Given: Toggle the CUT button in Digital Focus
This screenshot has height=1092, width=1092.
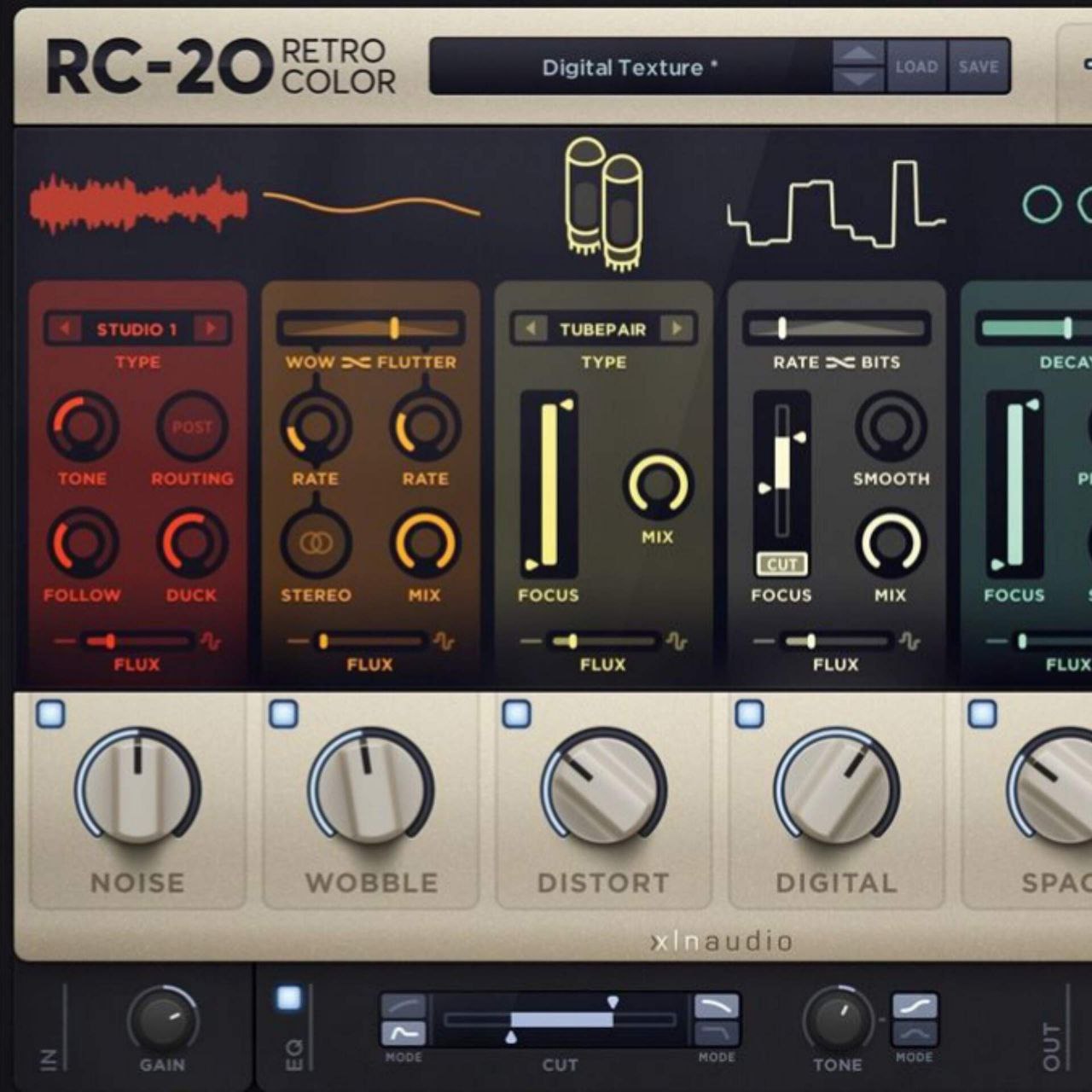Looking at the screenshot, I should pos(781,564).
